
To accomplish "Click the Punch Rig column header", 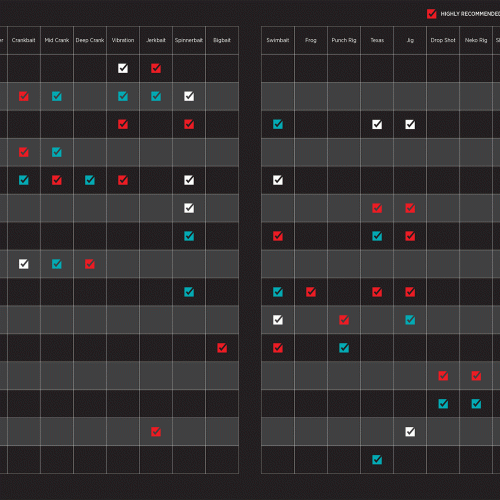I will [344, 40].
